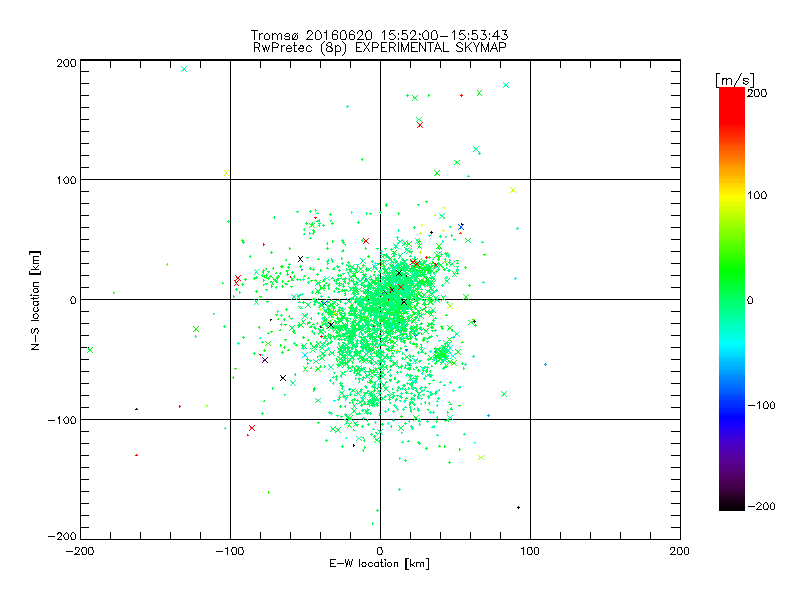This screenshot has height=600, width=800.
Task: Click the cyan X marker in the plot's top-left corner
Action: coord(184,69)
